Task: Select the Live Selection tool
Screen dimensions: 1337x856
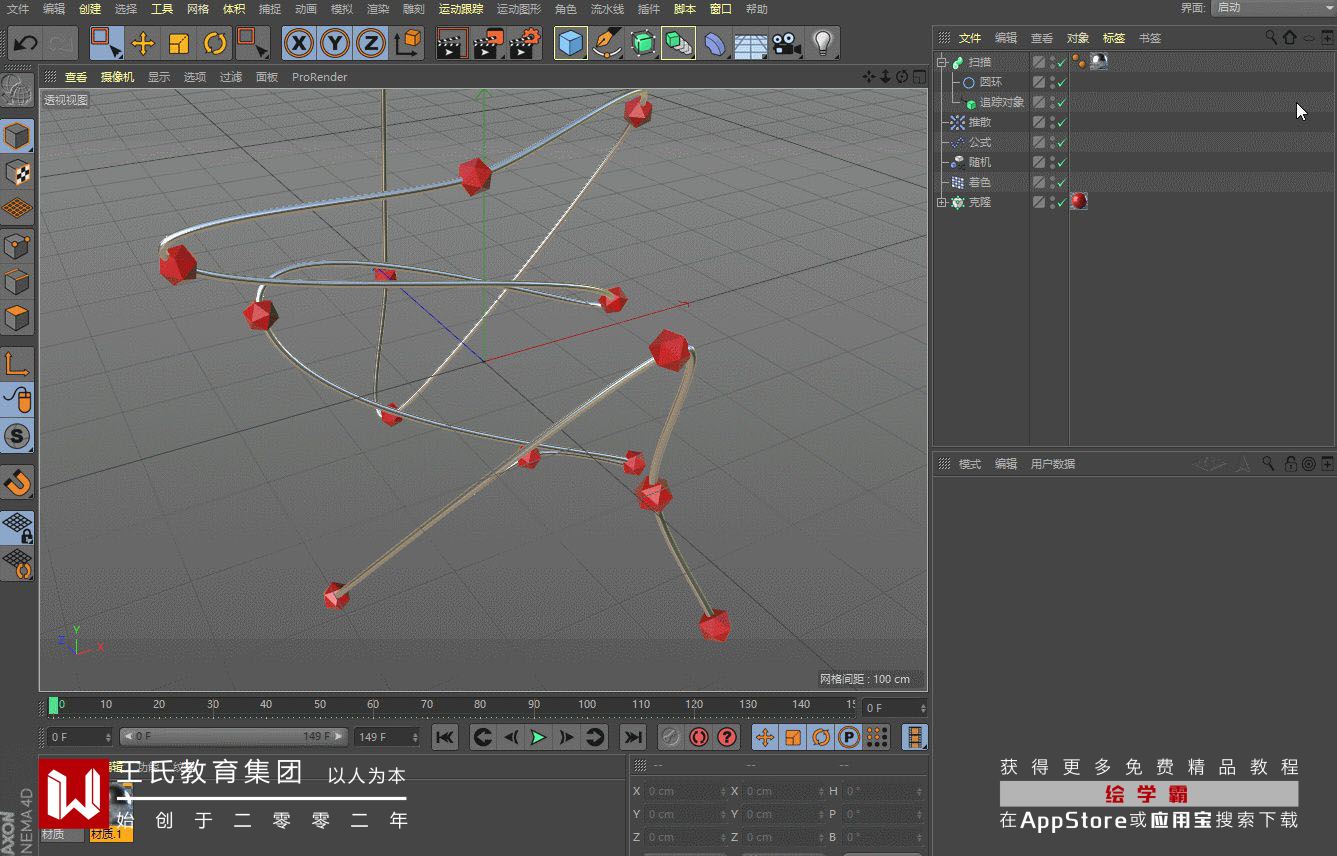Action: (106, 43)
